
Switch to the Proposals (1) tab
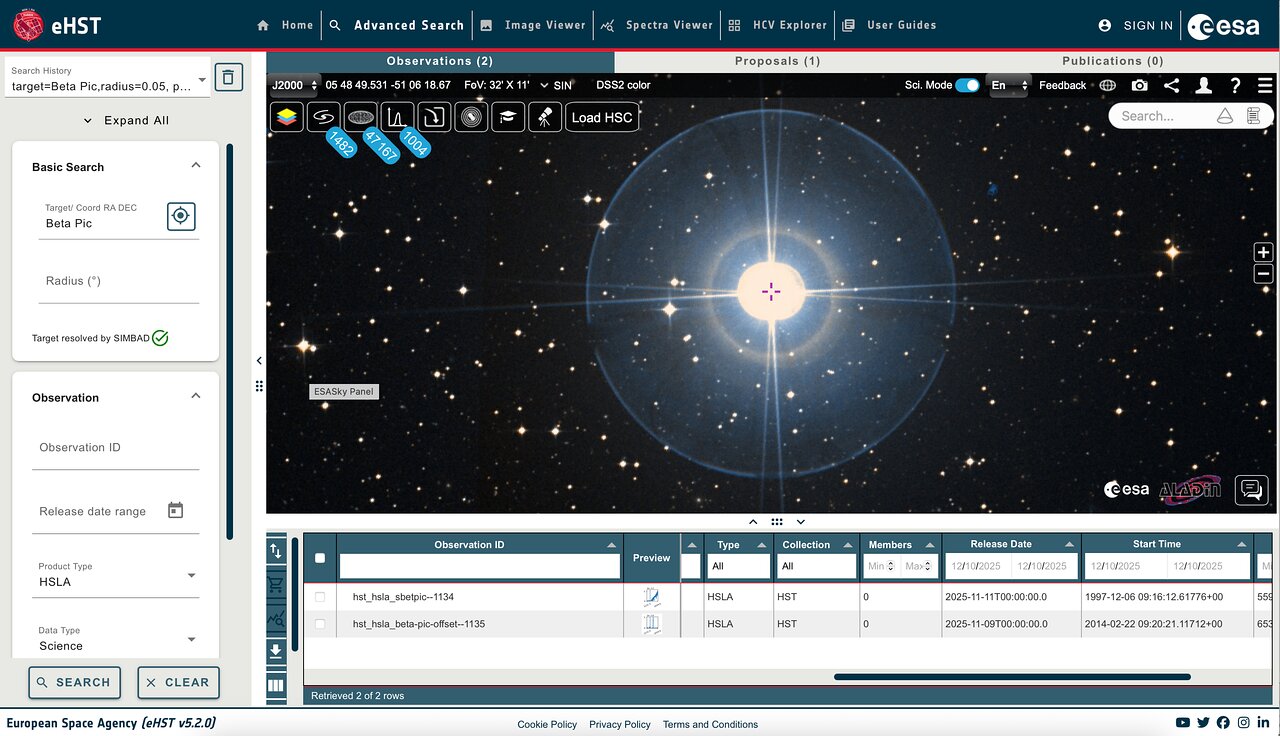777,61
